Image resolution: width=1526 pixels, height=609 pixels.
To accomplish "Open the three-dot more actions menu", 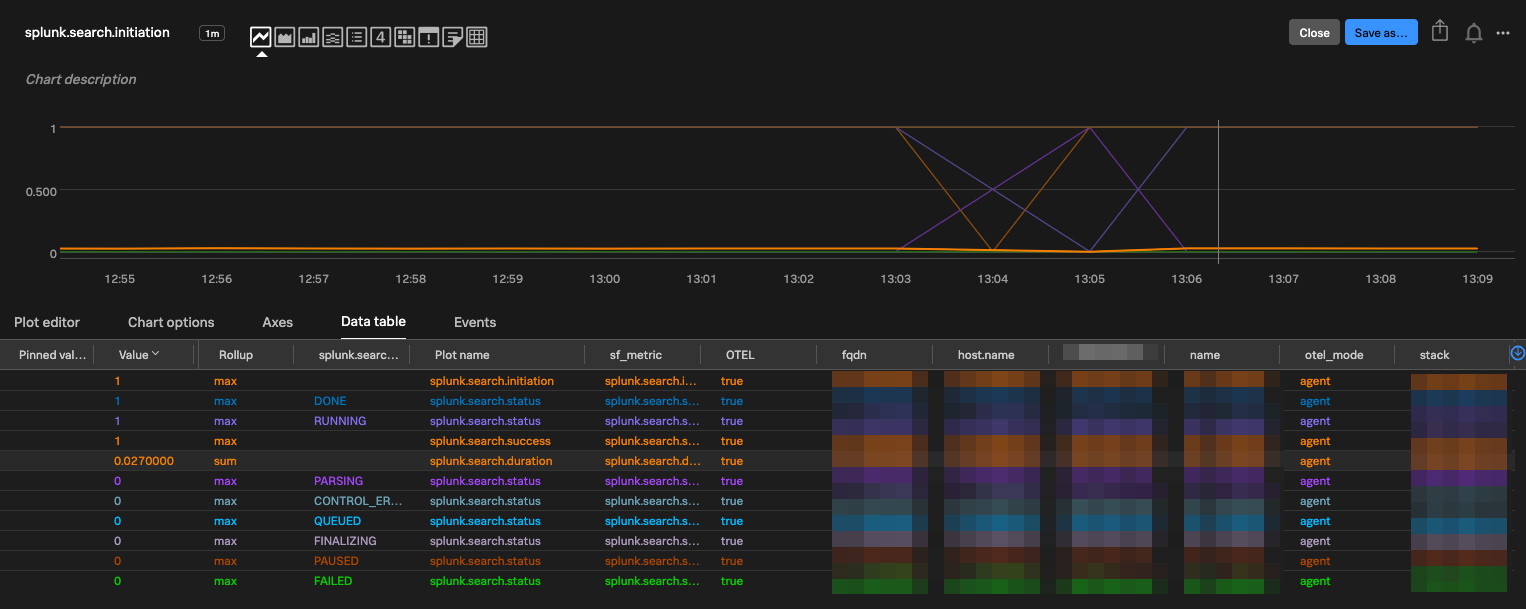I will tap(1503, 33).
